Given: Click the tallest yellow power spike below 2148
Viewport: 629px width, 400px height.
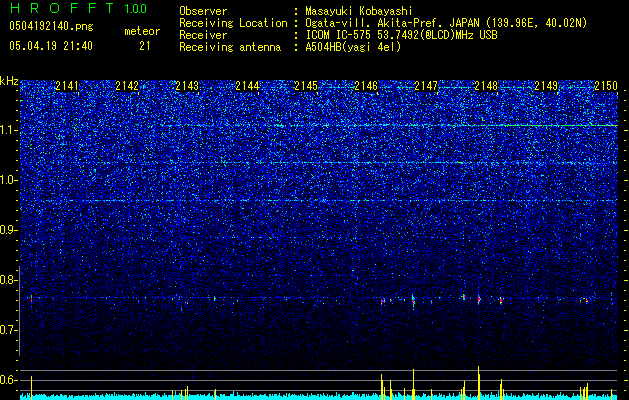Looking at the screenshot, I should click(478, 383).
